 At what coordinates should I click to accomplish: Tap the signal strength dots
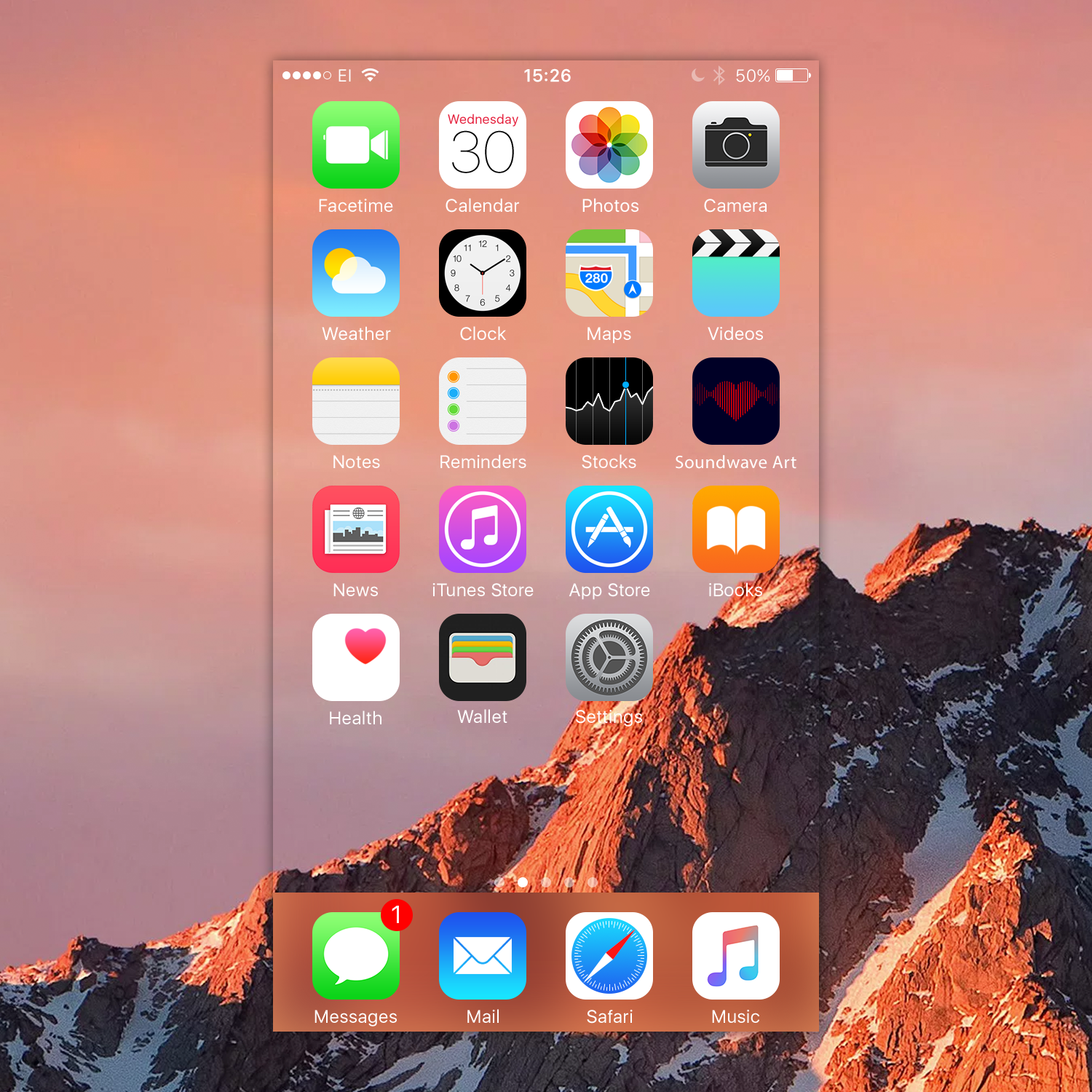coord(306,75)
